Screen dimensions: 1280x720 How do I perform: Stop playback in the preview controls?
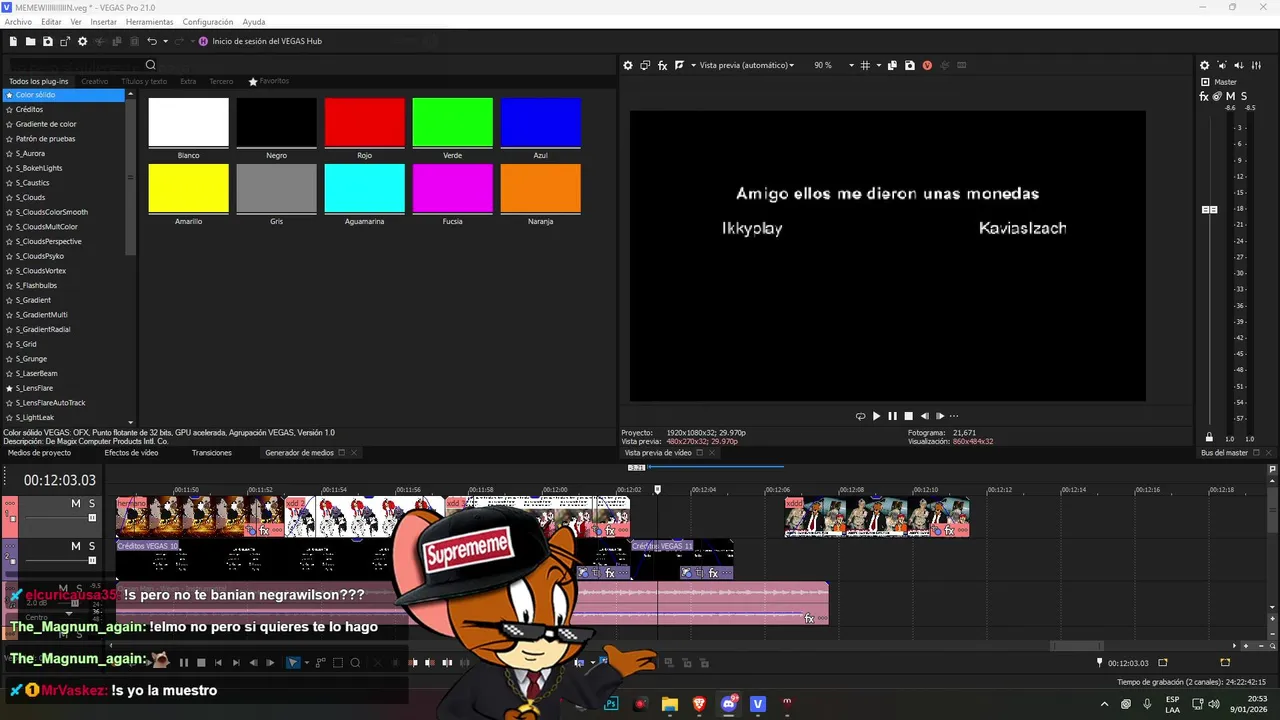pyautogui.click(x=908, y=416)
